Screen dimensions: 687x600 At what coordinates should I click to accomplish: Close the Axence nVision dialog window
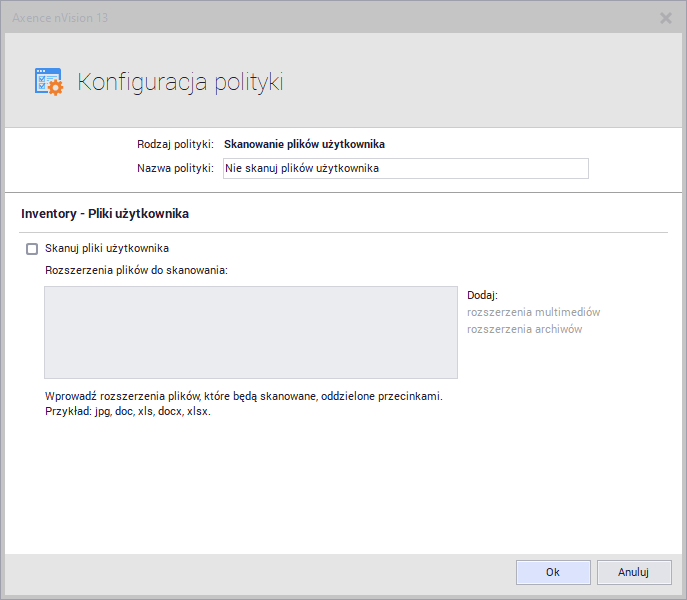666,17
